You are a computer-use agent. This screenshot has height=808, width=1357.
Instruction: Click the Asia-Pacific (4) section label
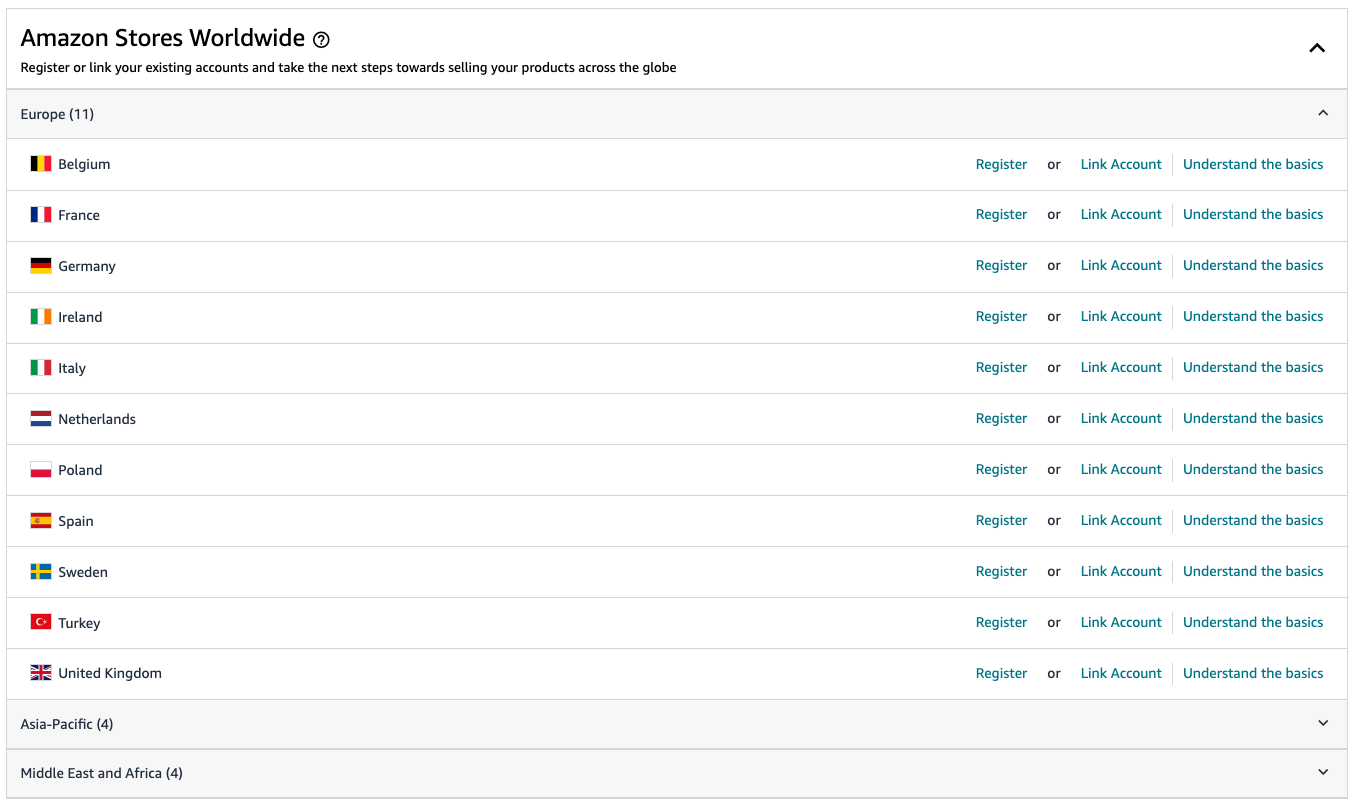pos(67,724)
